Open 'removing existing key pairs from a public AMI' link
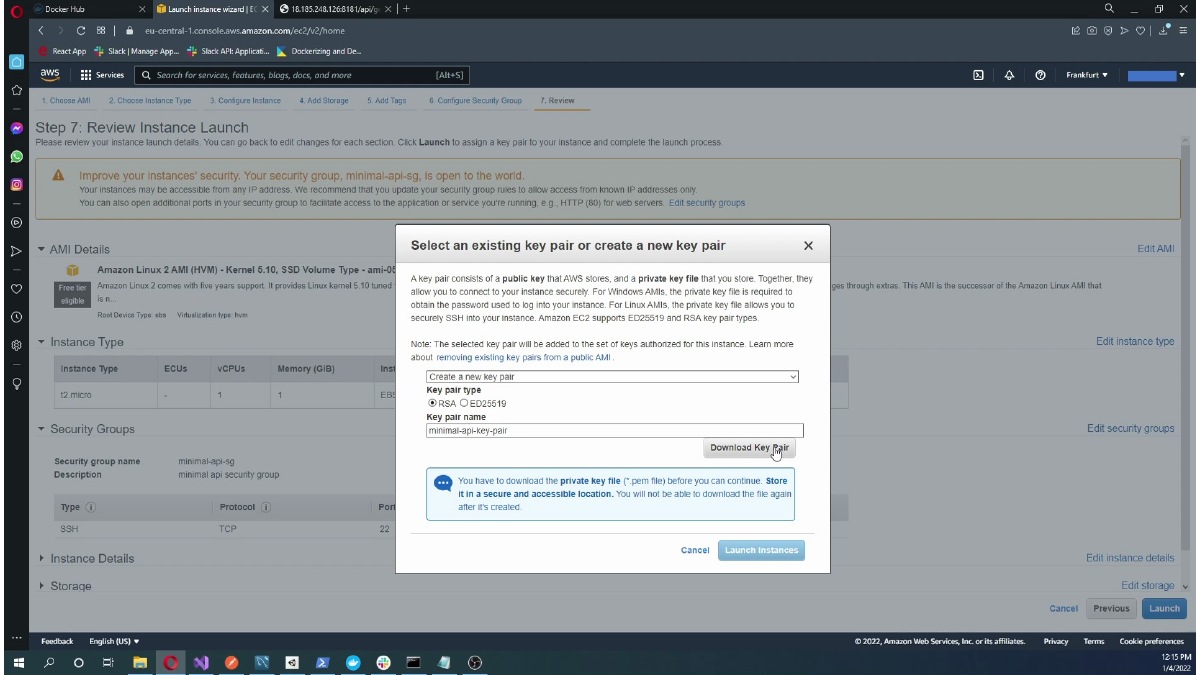 pyautogui.click(x=524, y=357)
